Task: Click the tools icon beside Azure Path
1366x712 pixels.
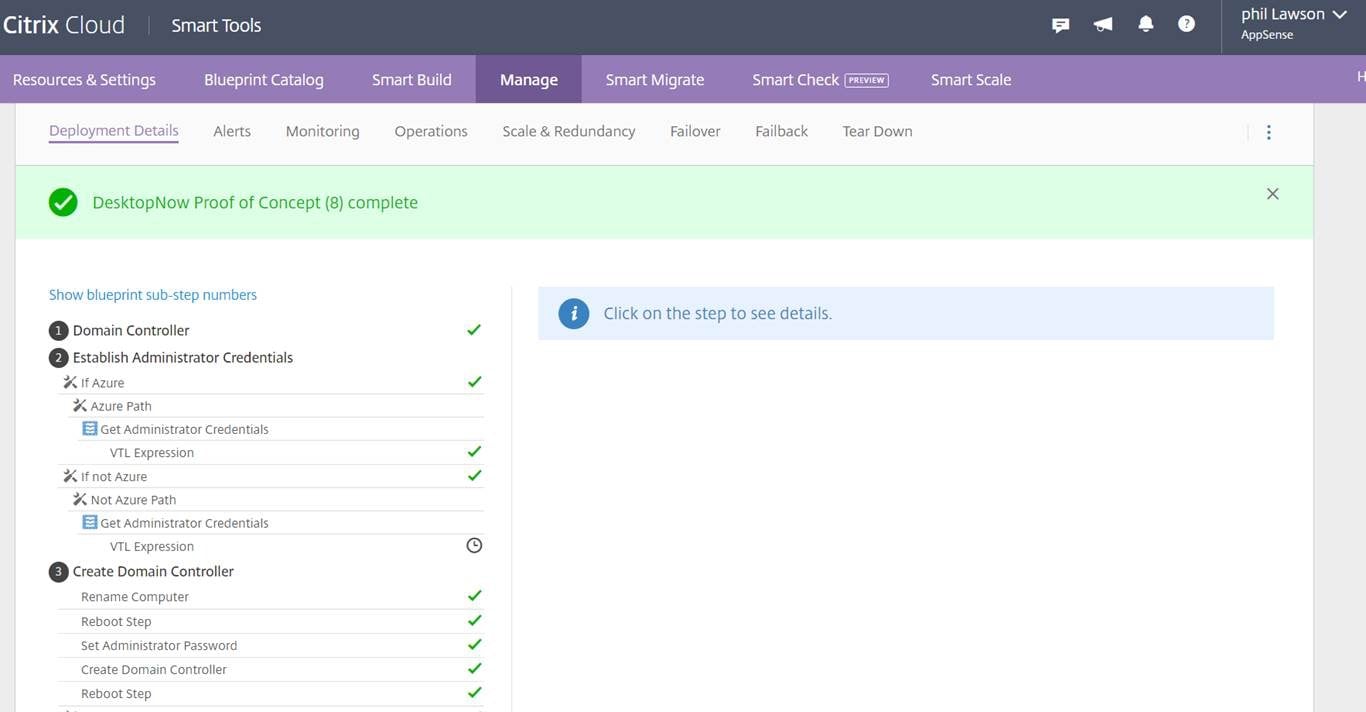Action: pos(80,406)
